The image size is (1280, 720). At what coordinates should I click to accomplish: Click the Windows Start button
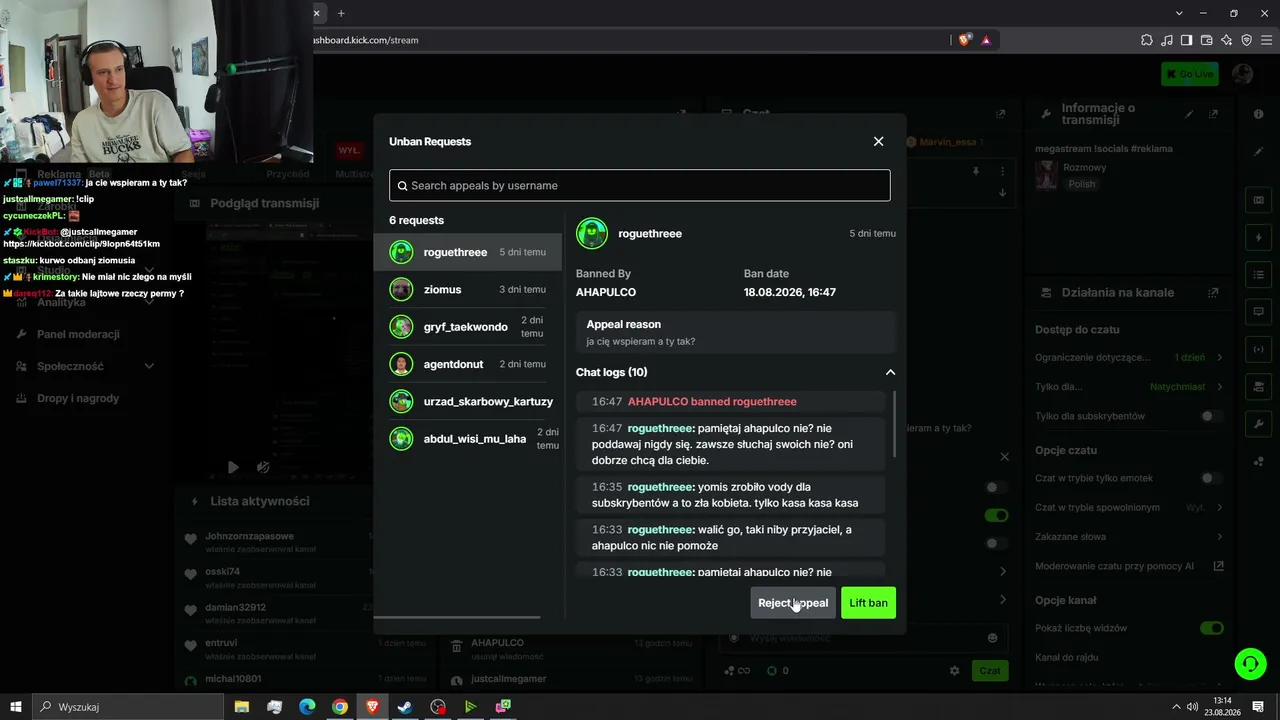click(16, 707)
